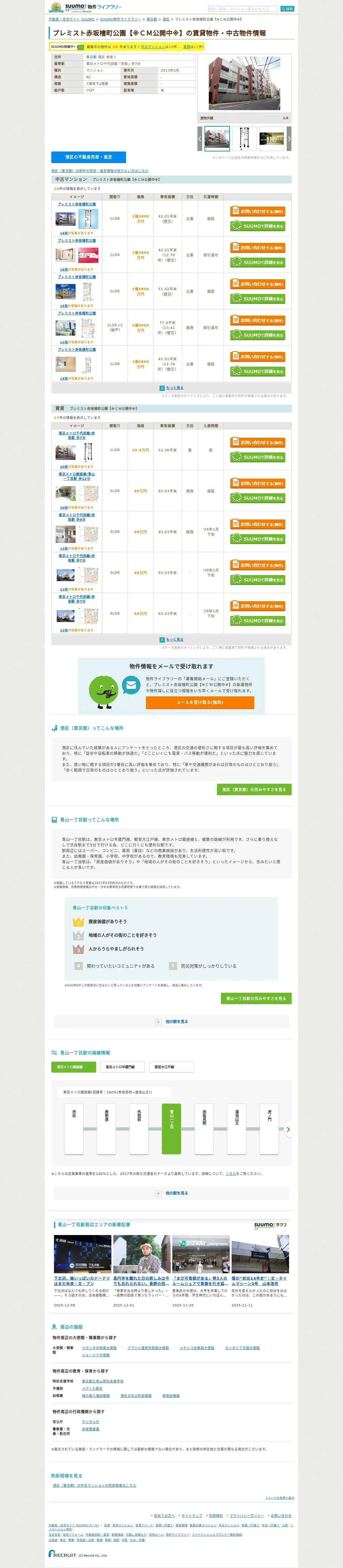Screen dimensions: 343x1568
Task: Open the 港区立中之町幼稚園 link
Action: (136, 1396)
